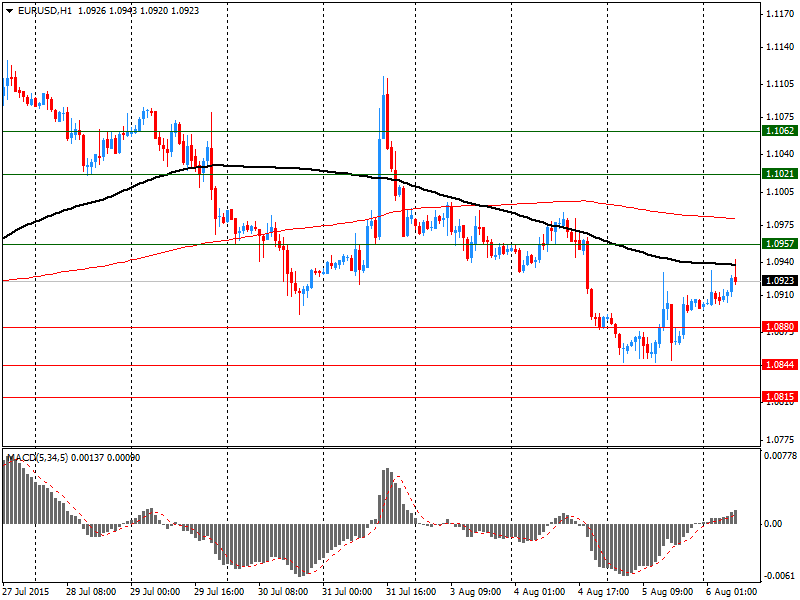Select the EURUSD,H1 chart title text
This screenshot has width=800, height=600.
pyautogui.click(x=45, y=11)
